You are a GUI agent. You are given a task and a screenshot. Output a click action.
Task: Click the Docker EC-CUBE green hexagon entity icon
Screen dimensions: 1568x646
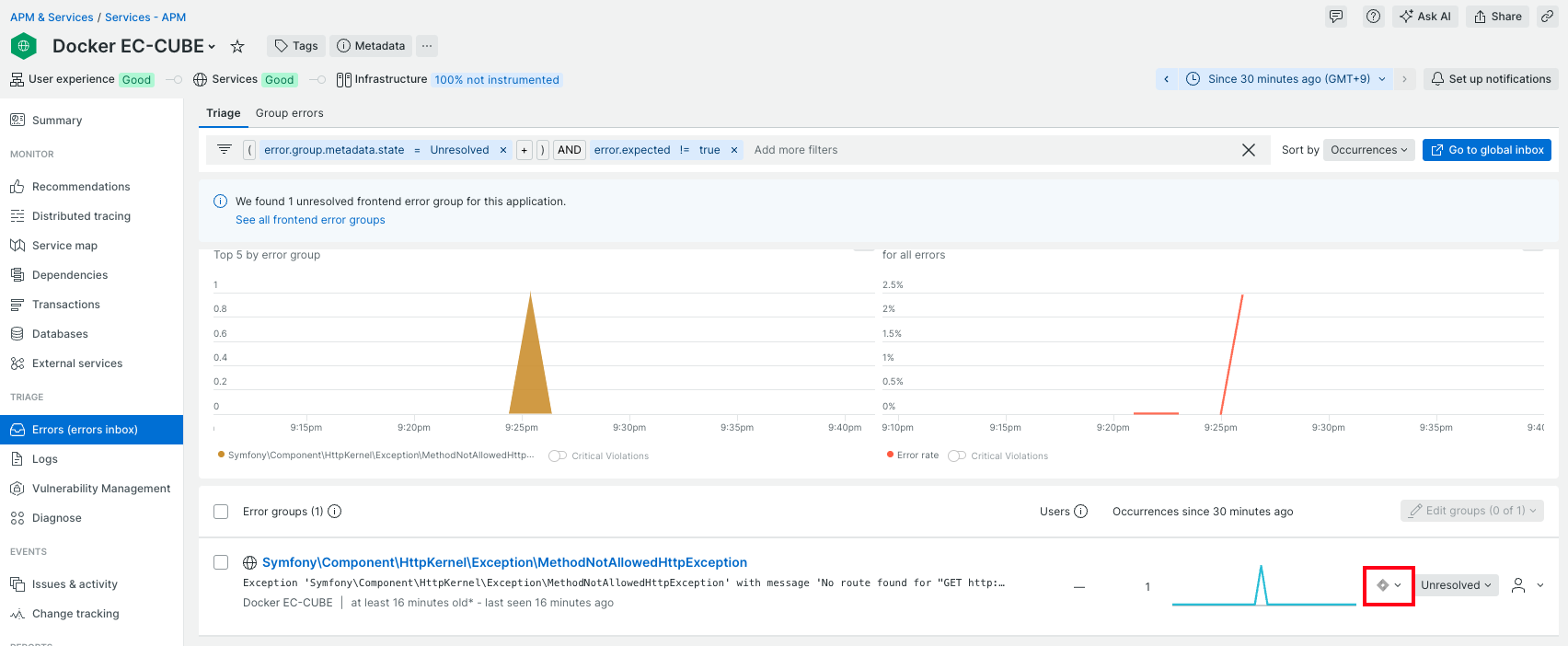click(x=24, y=45)
